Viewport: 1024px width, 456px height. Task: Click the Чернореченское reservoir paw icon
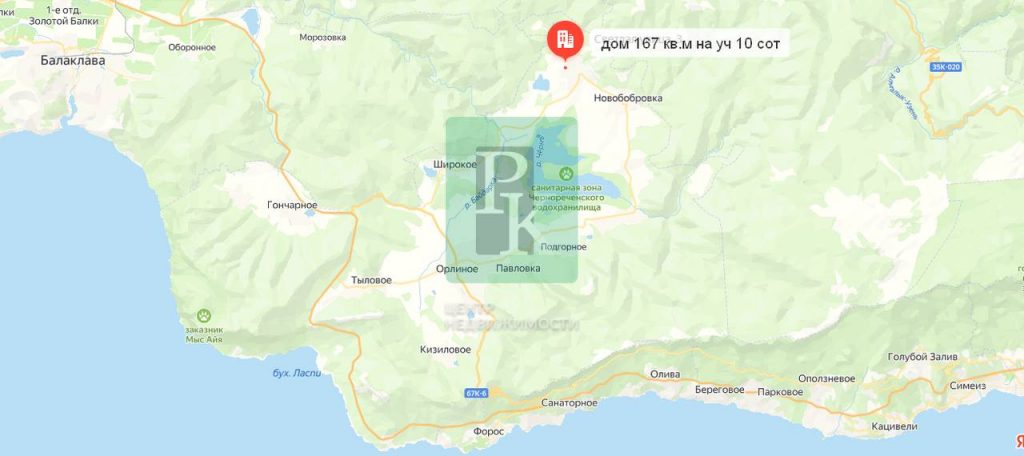click(566, 174)
